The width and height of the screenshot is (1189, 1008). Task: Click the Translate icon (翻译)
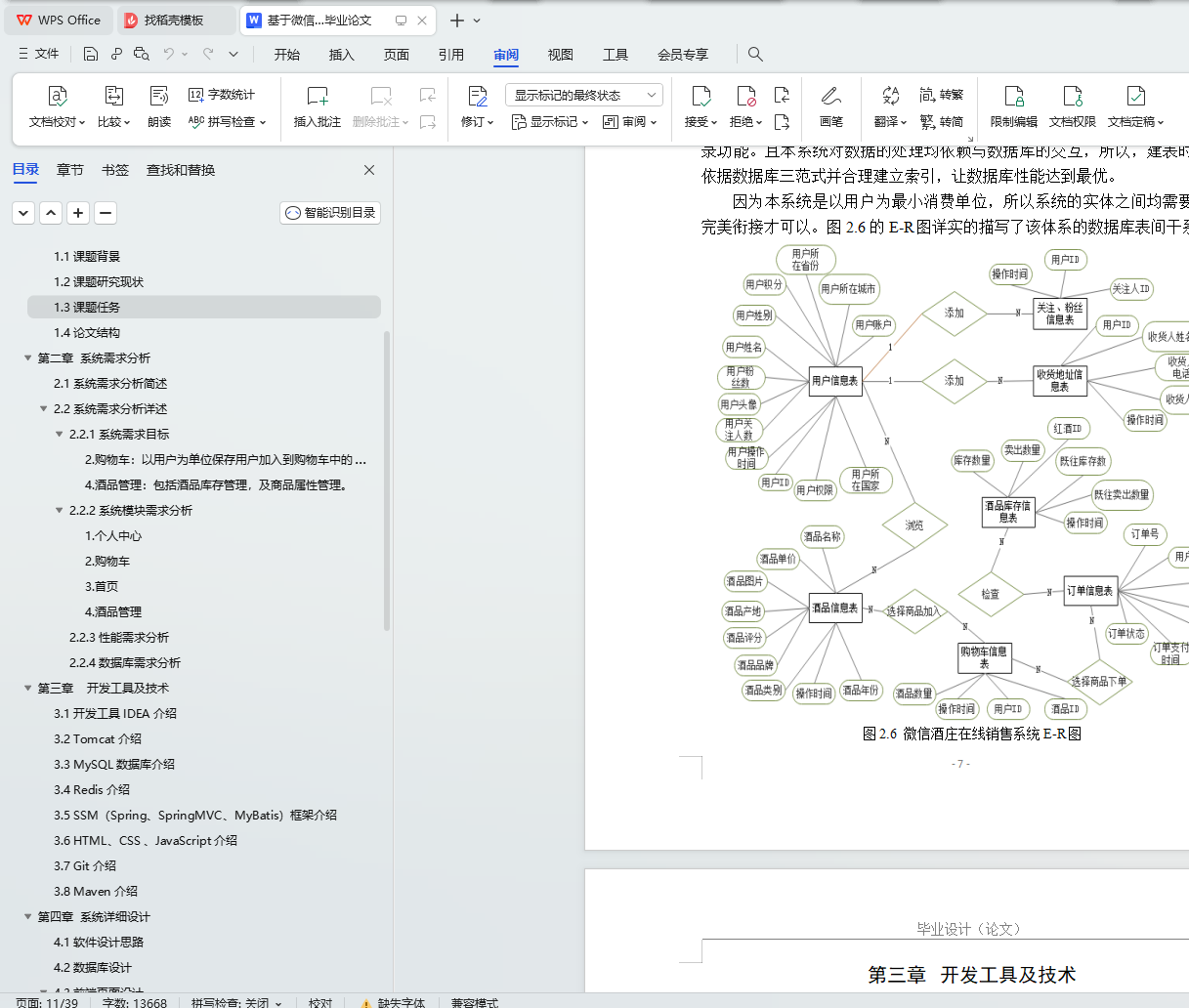pos(890,96)
